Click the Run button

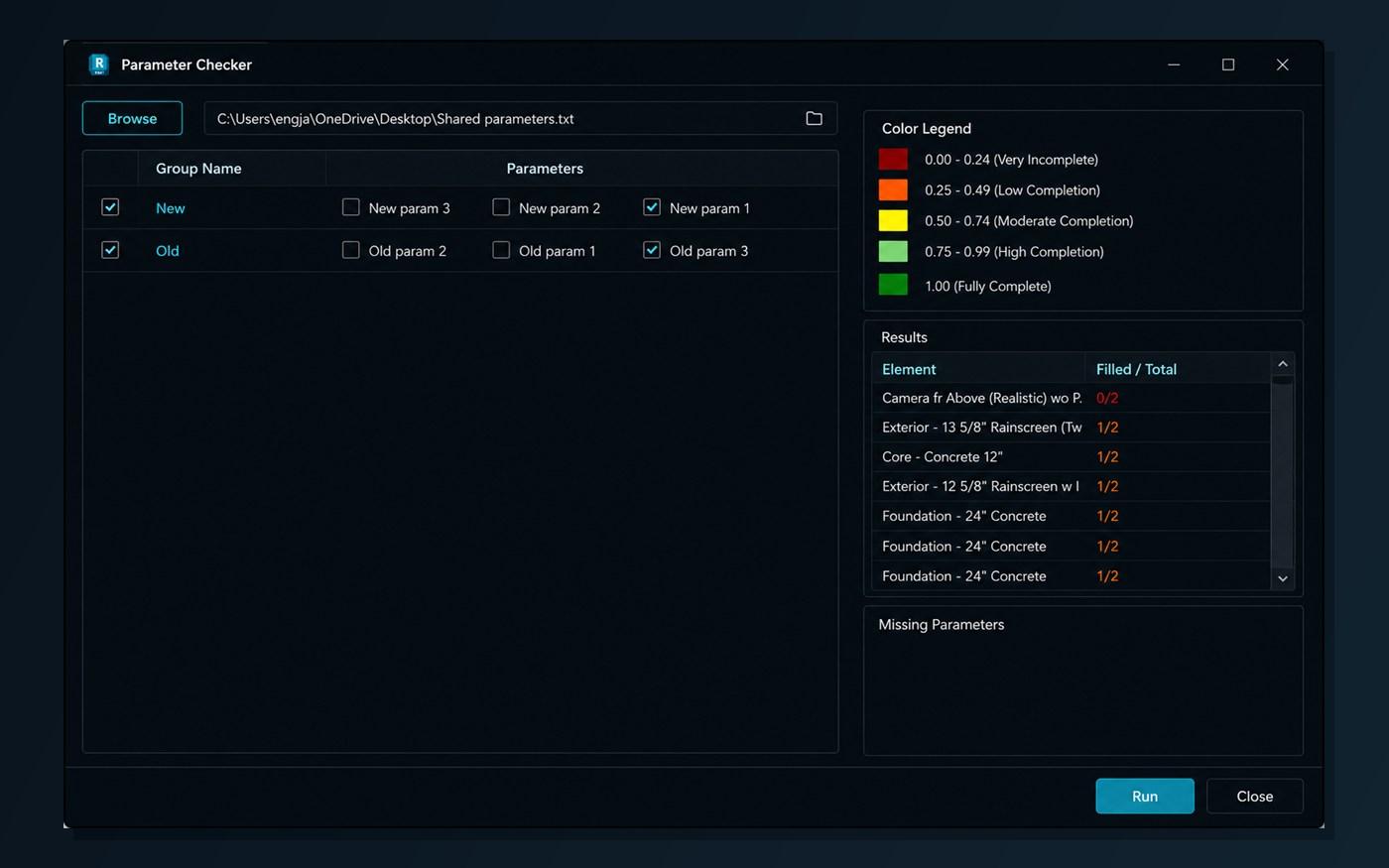(1145, 797)
